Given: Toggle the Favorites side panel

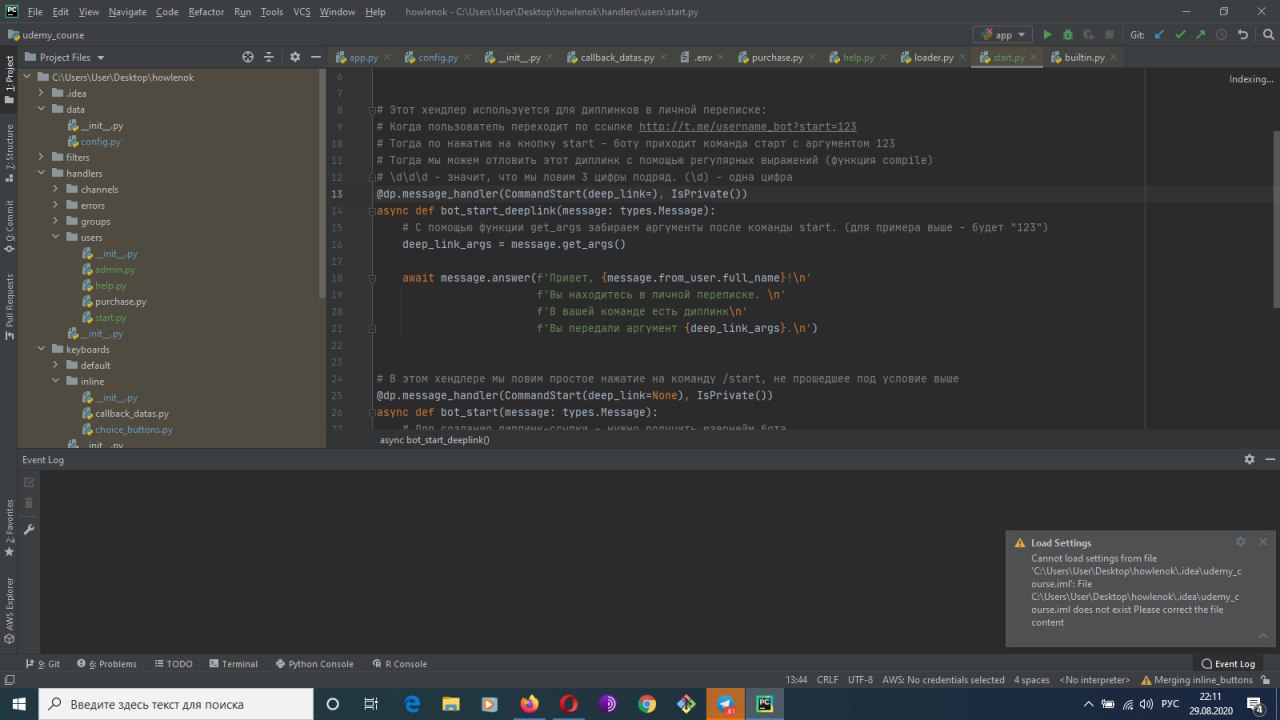Looking at the screenshot, I should (9, 528).
